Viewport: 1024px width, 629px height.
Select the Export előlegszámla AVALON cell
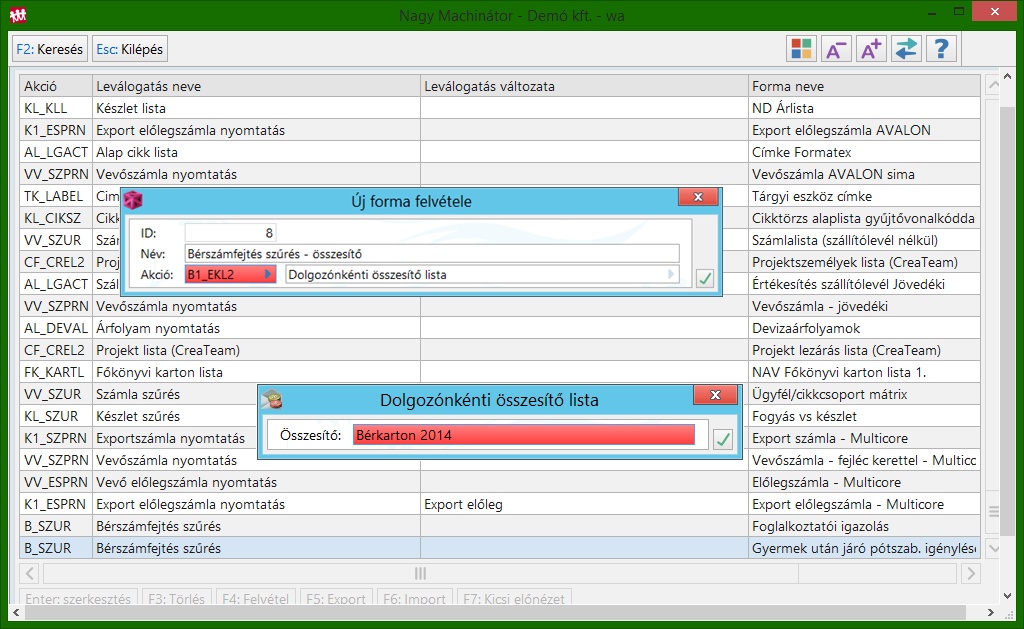tap(864, 131)
